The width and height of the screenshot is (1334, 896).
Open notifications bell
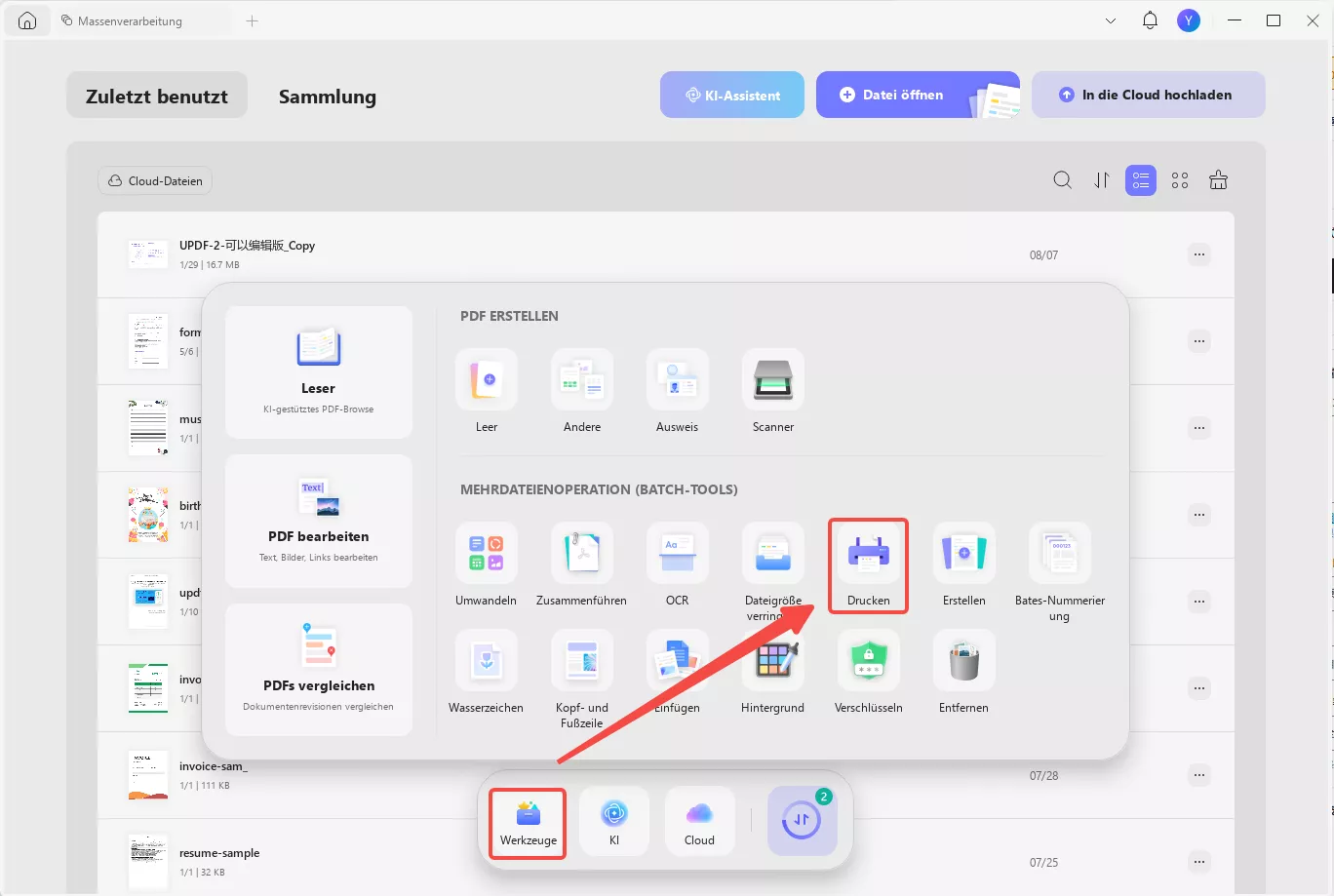(x=1151, y=20)
